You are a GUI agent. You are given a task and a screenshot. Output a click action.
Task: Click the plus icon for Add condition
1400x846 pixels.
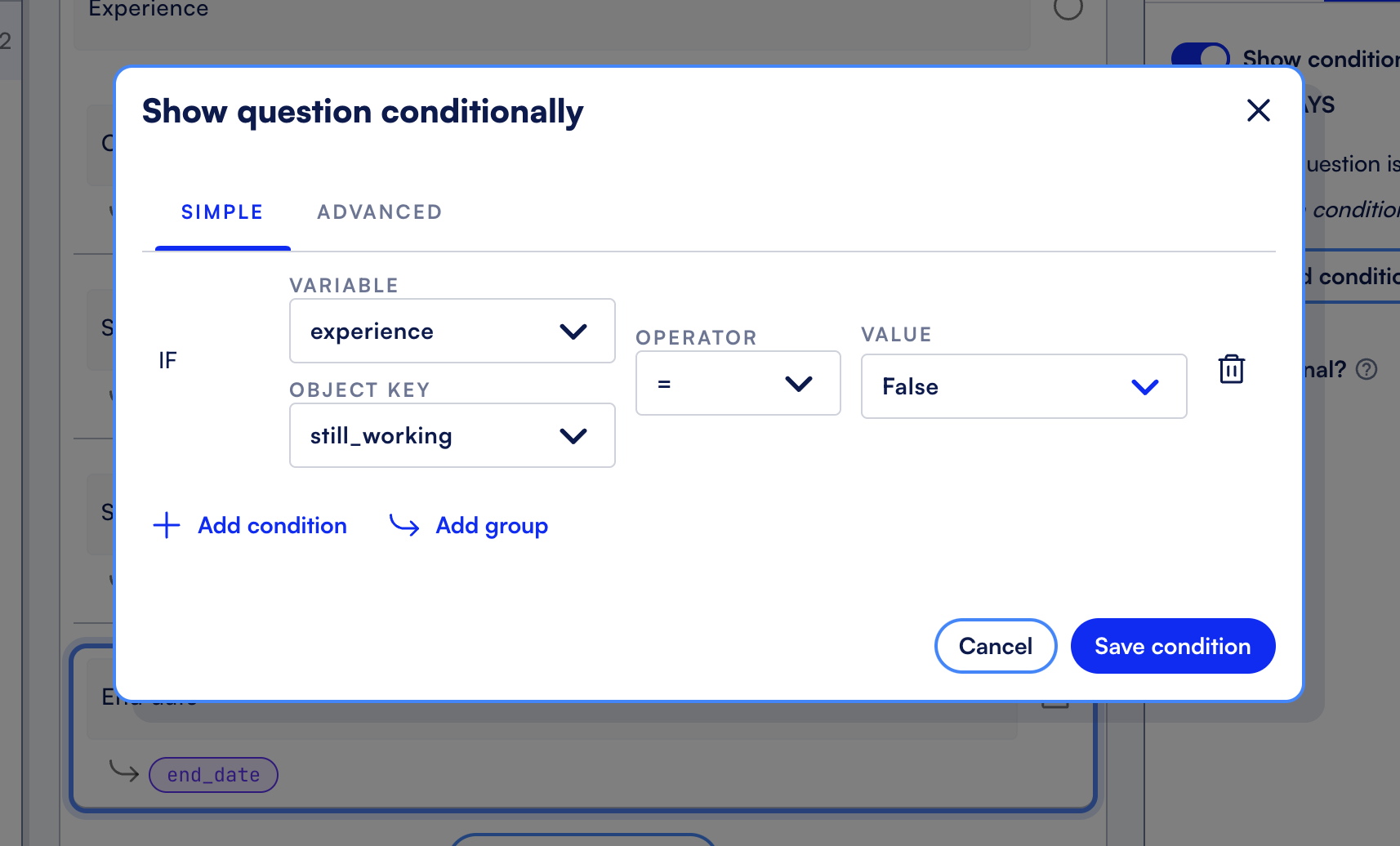coord(167,525)
